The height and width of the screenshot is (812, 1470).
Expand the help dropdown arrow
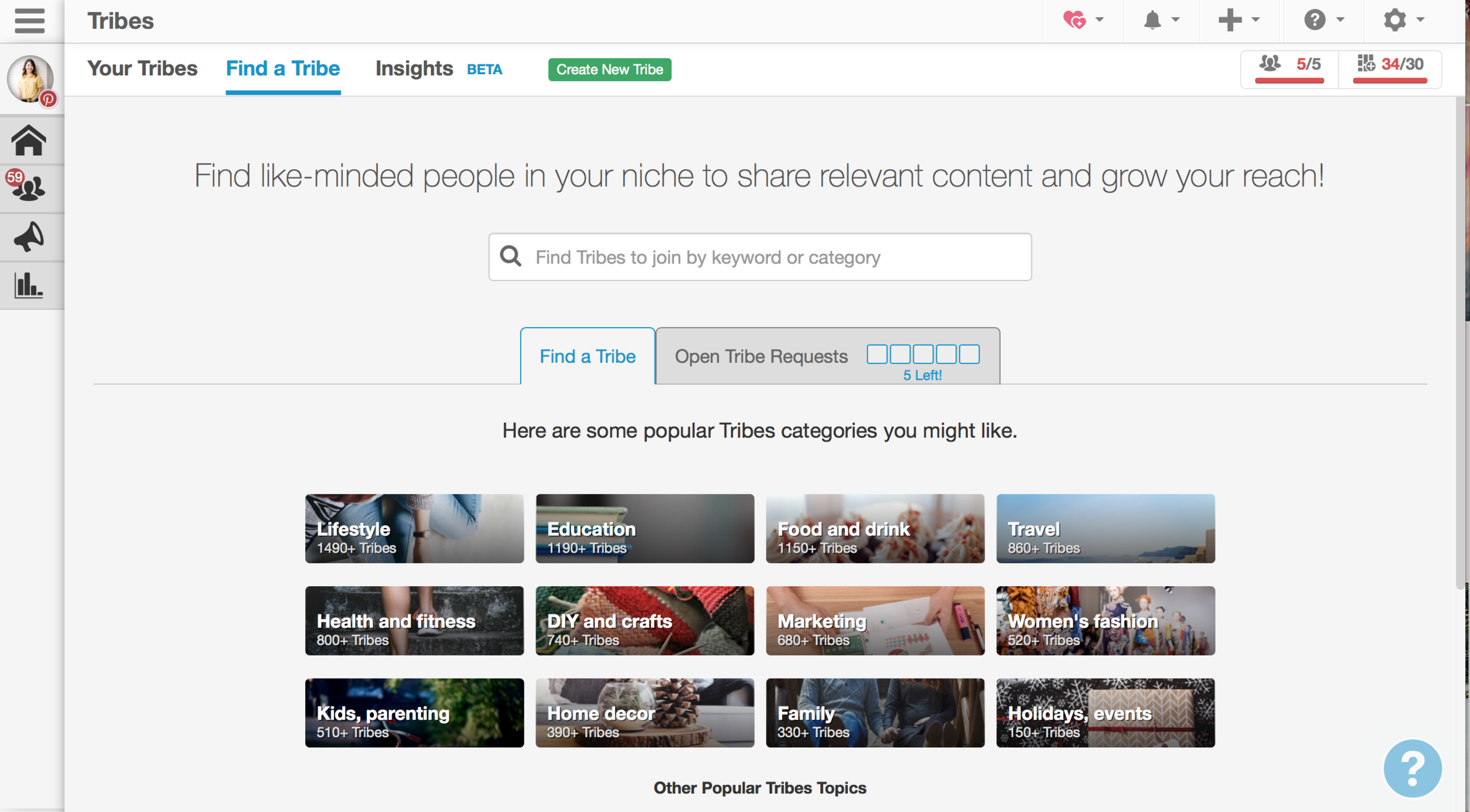(1340, 20)
